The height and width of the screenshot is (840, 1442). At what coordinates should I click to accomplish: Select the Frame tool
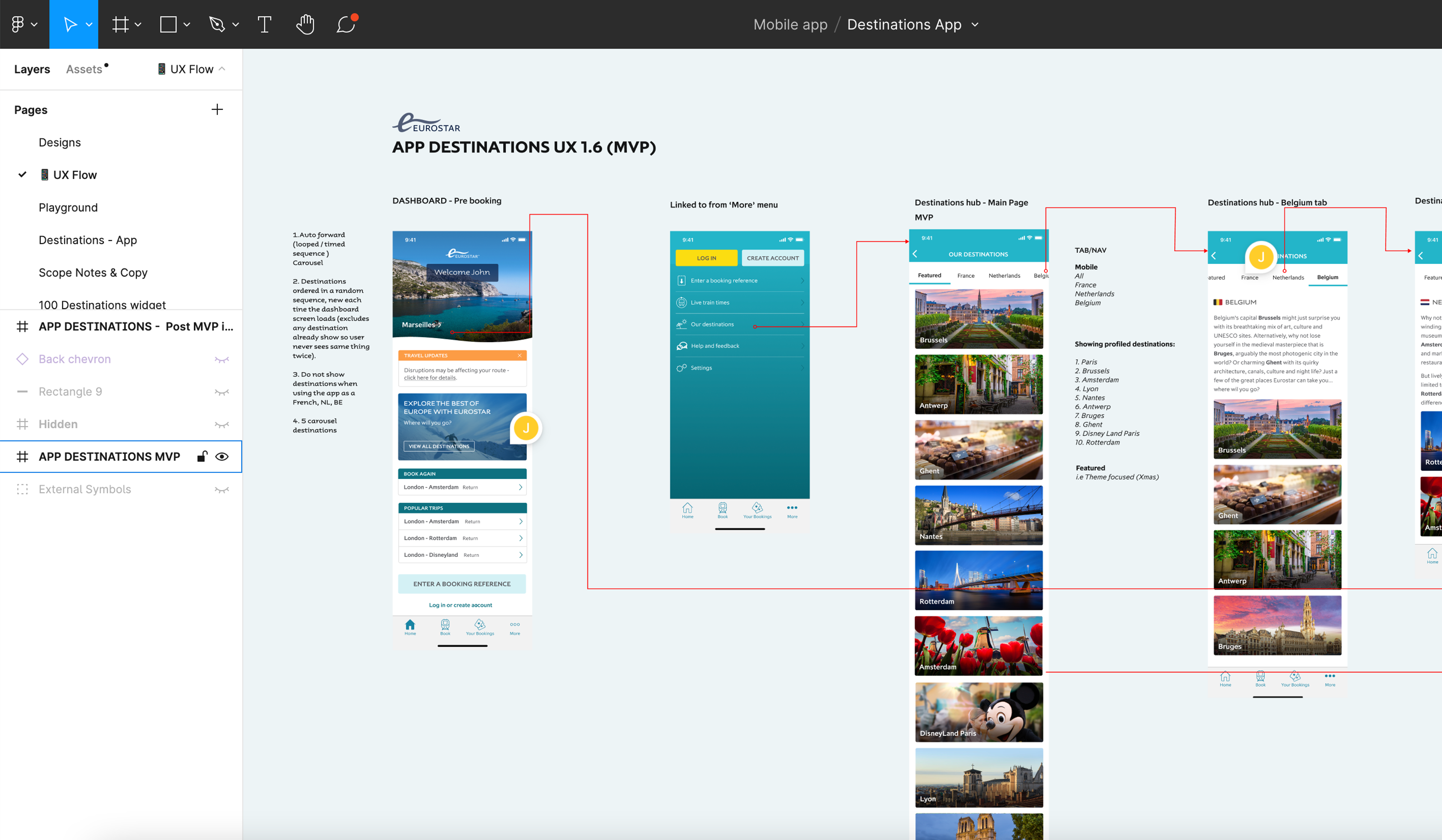(120, 24)
